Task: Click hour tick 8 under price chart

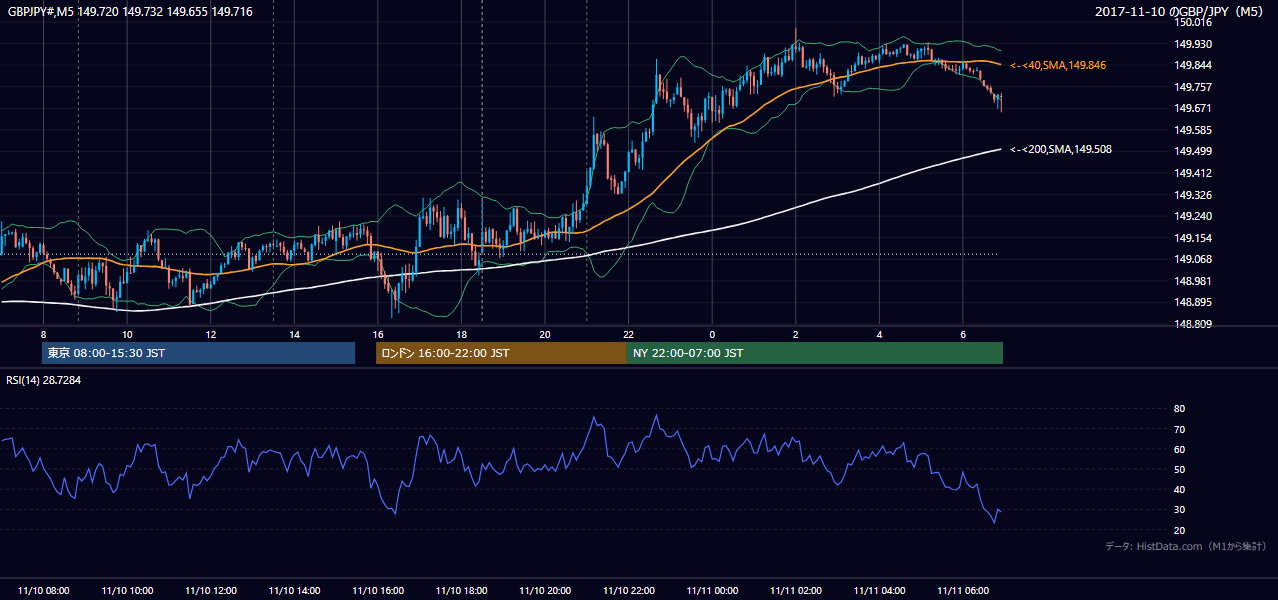Action: pos(43,334)
